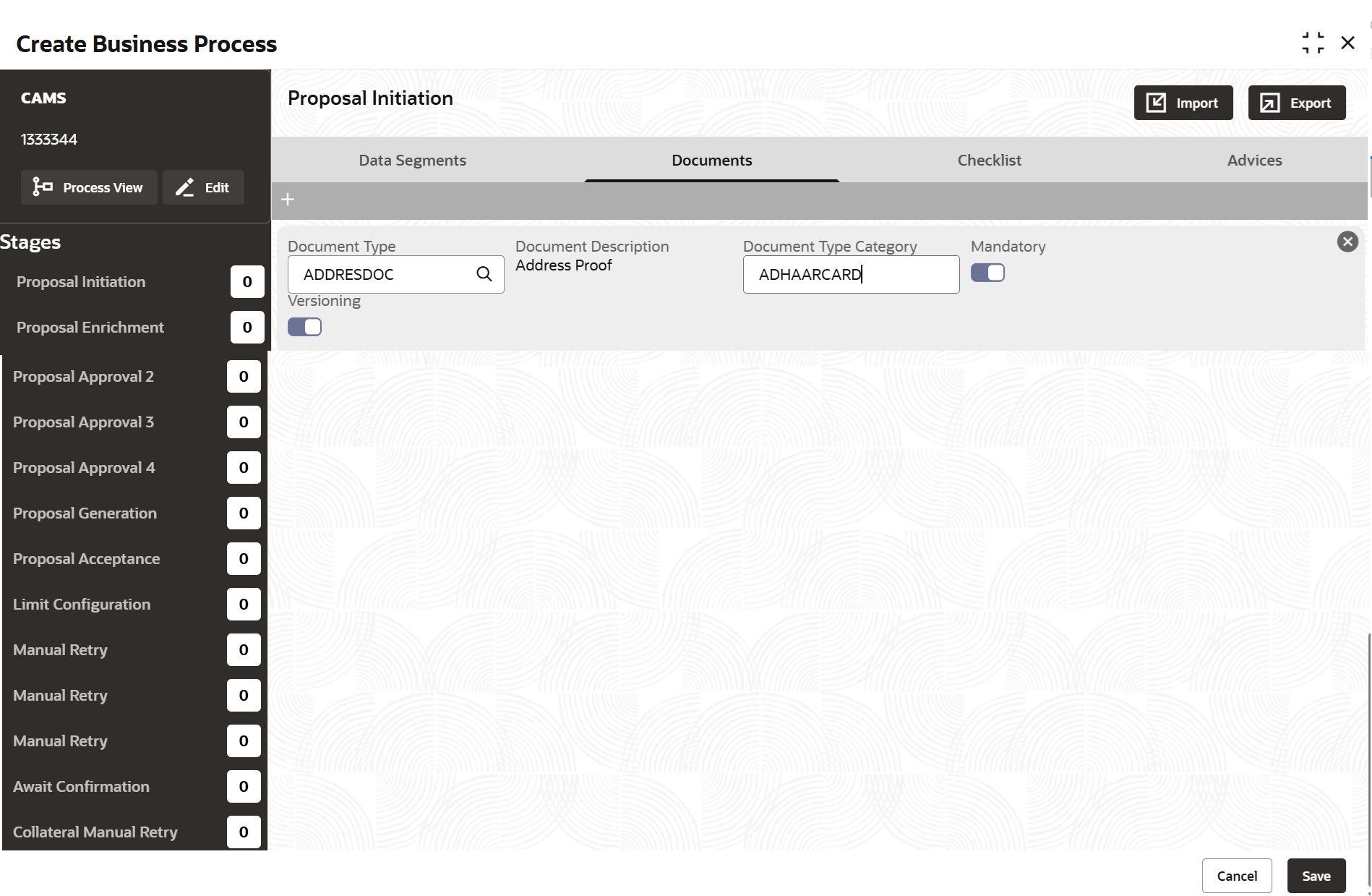Select the Proposal Initiation stage in Stages list
Screen dimensions: 1372x896
click(81, 282)
